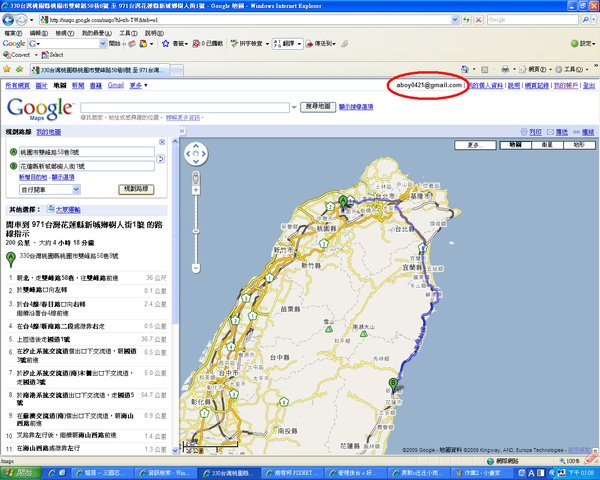This screenshot has width=600, height=480.
Task: Pan the map up with the arrow
Action: point(196,146)
